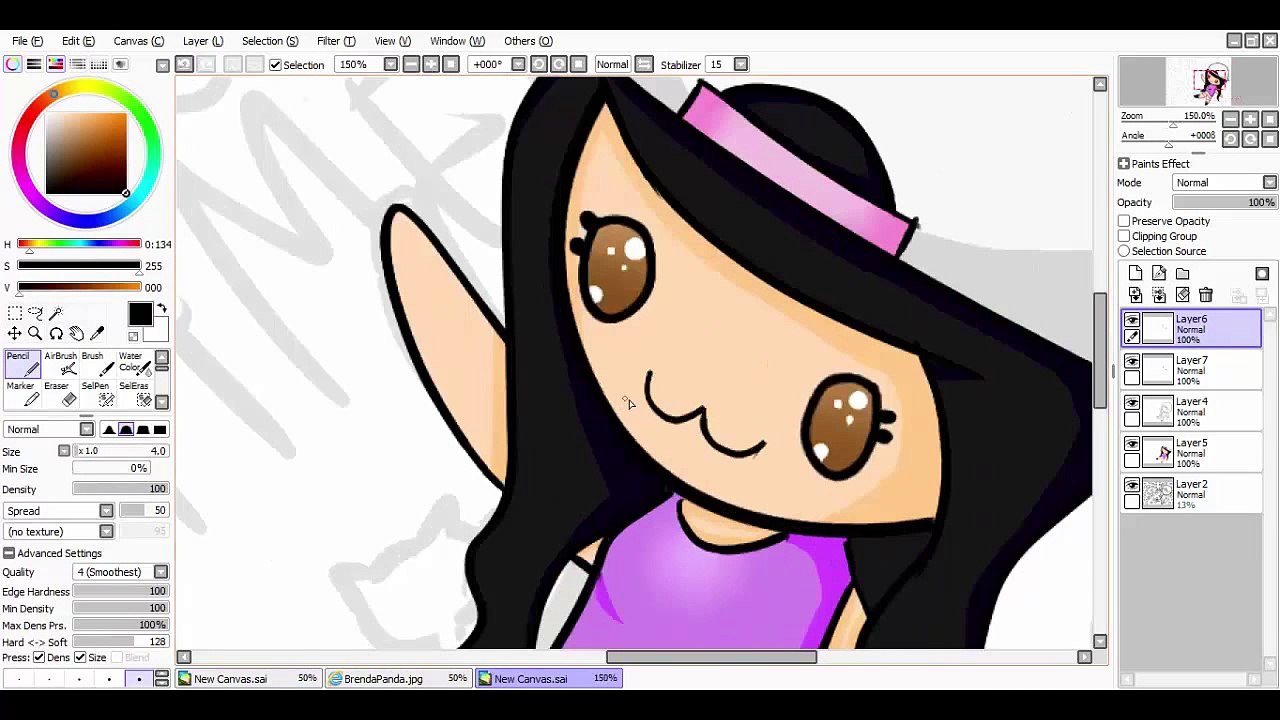This screenshot has height=720, width=1280.
Task: Select the zoom magnifier tool
Action: (35, 334)
